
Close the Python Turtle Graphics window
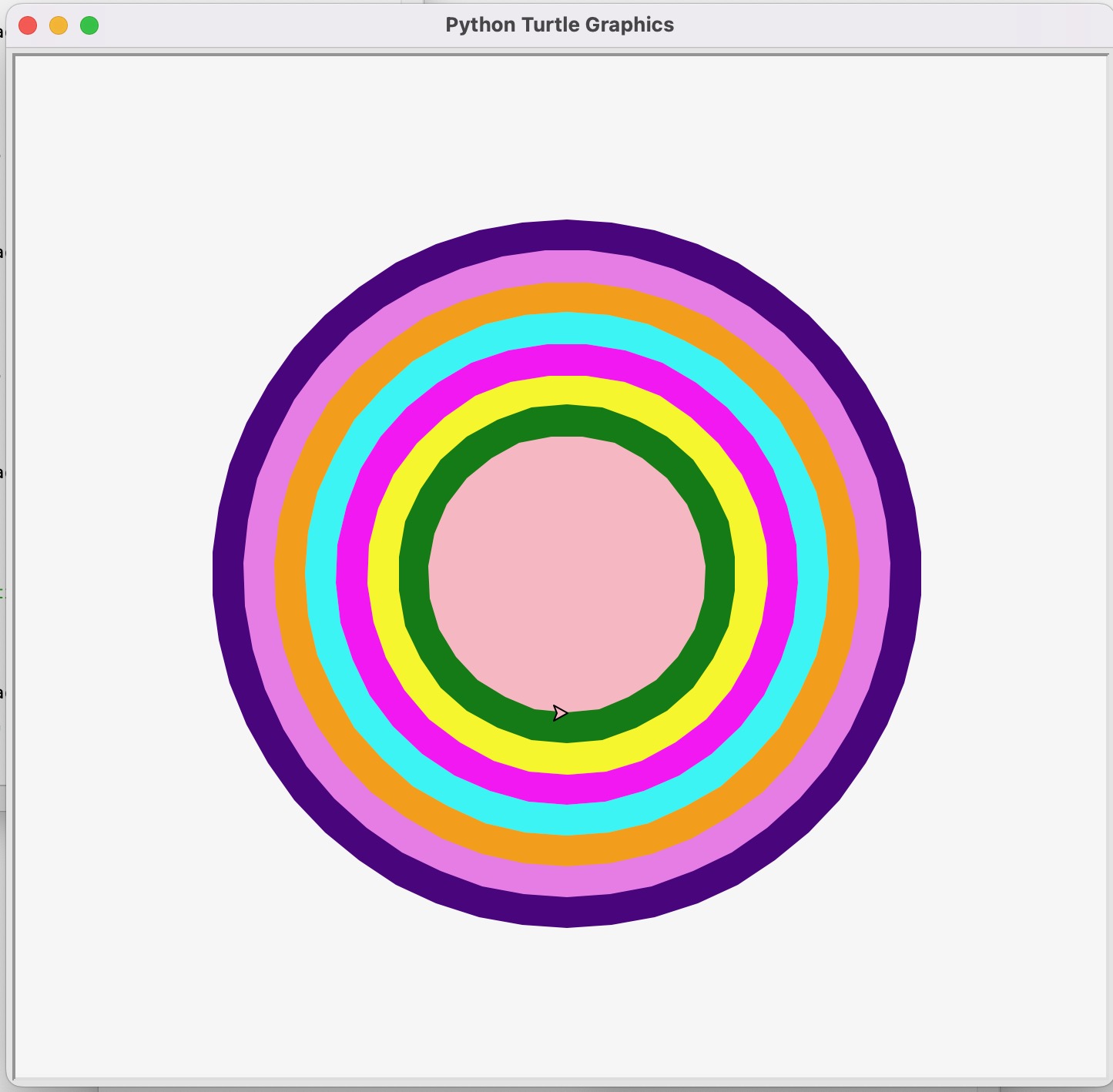click(28, 25)
